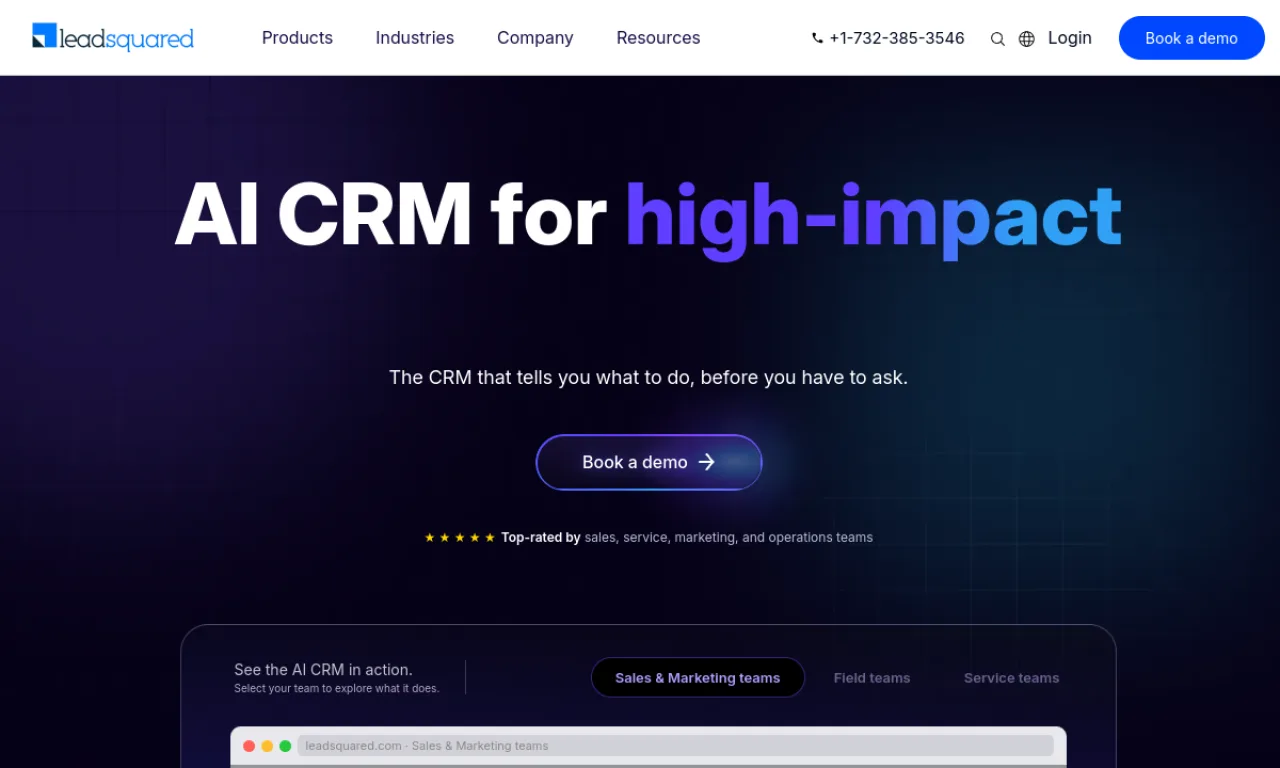Click the green dot in mock browser
The image size is (1280, 768).
click(285, 746)
